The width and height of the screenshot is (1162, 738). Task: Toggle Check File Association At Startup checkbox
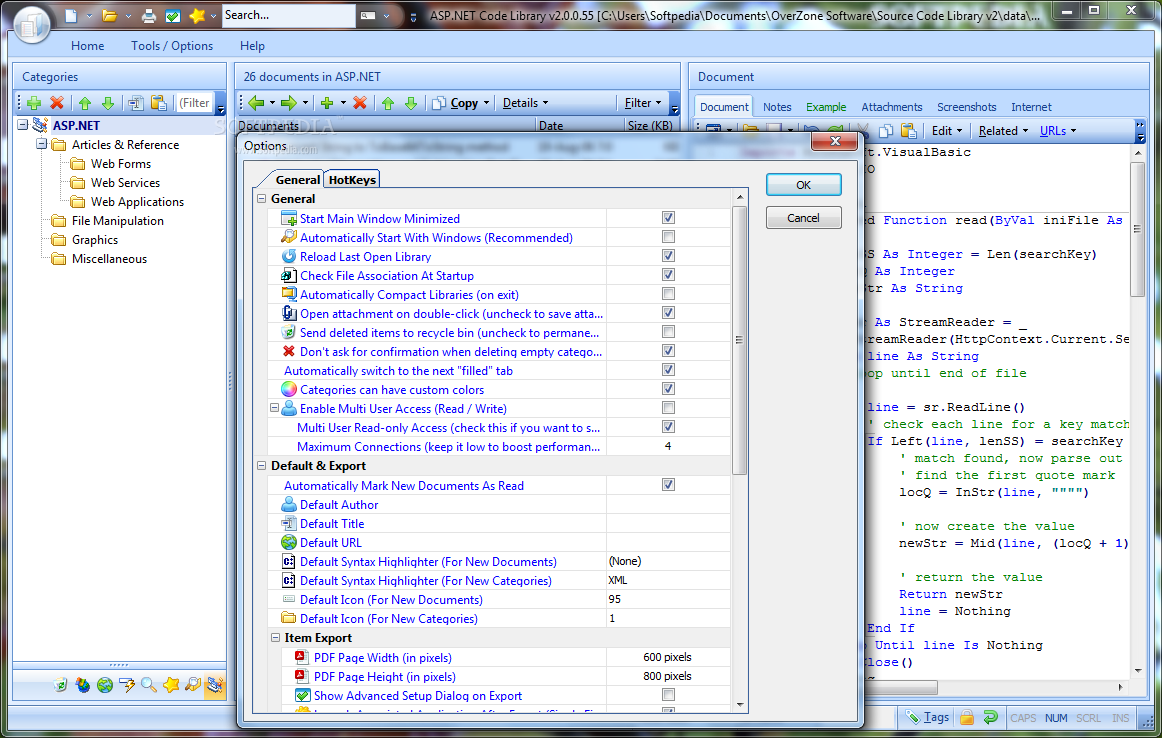point(668,275)
